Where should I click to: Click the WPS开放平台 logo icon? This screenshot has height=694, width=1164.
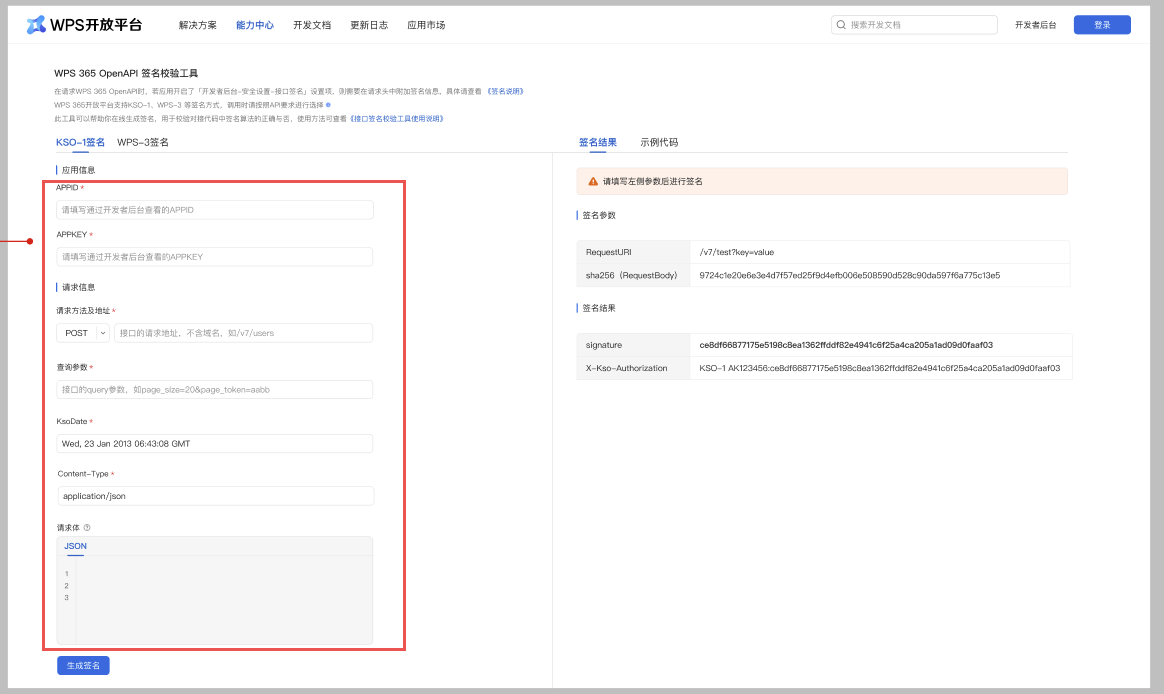pyautogui.click(x=36, y=25)
